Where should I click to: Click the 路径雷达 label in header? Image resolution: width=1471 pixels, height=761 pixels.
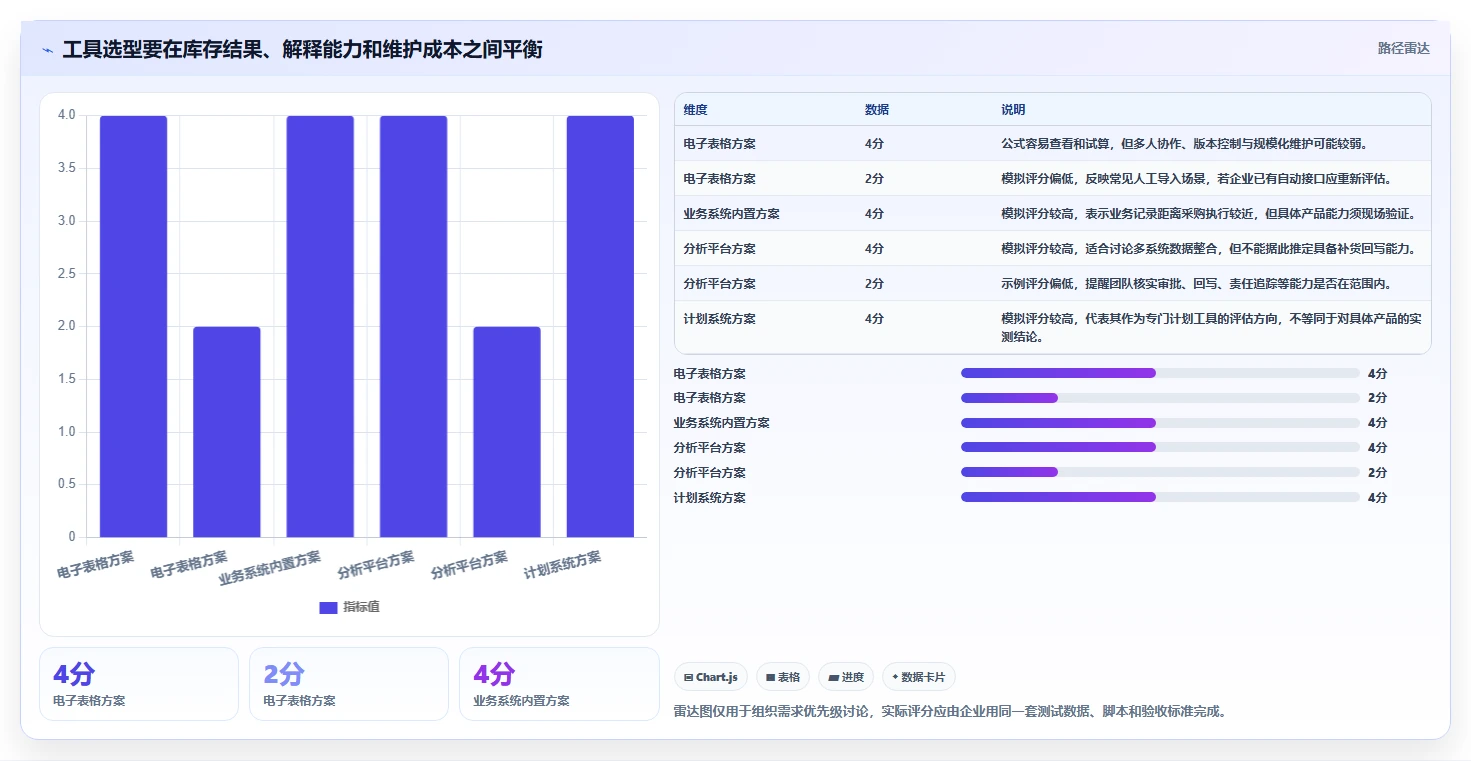tap(1404, 48)
